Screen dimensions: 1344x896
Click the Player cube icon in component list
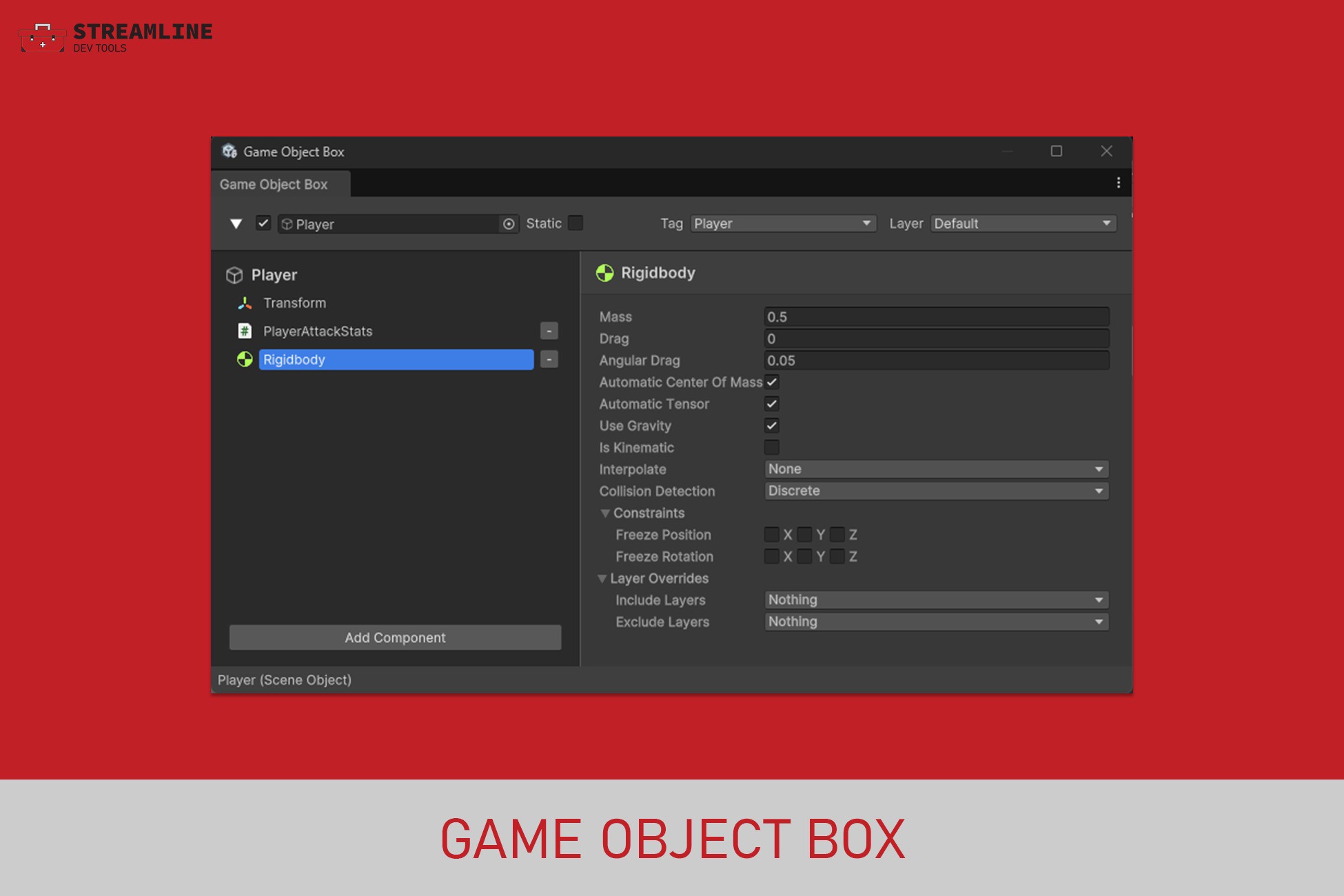234,275
